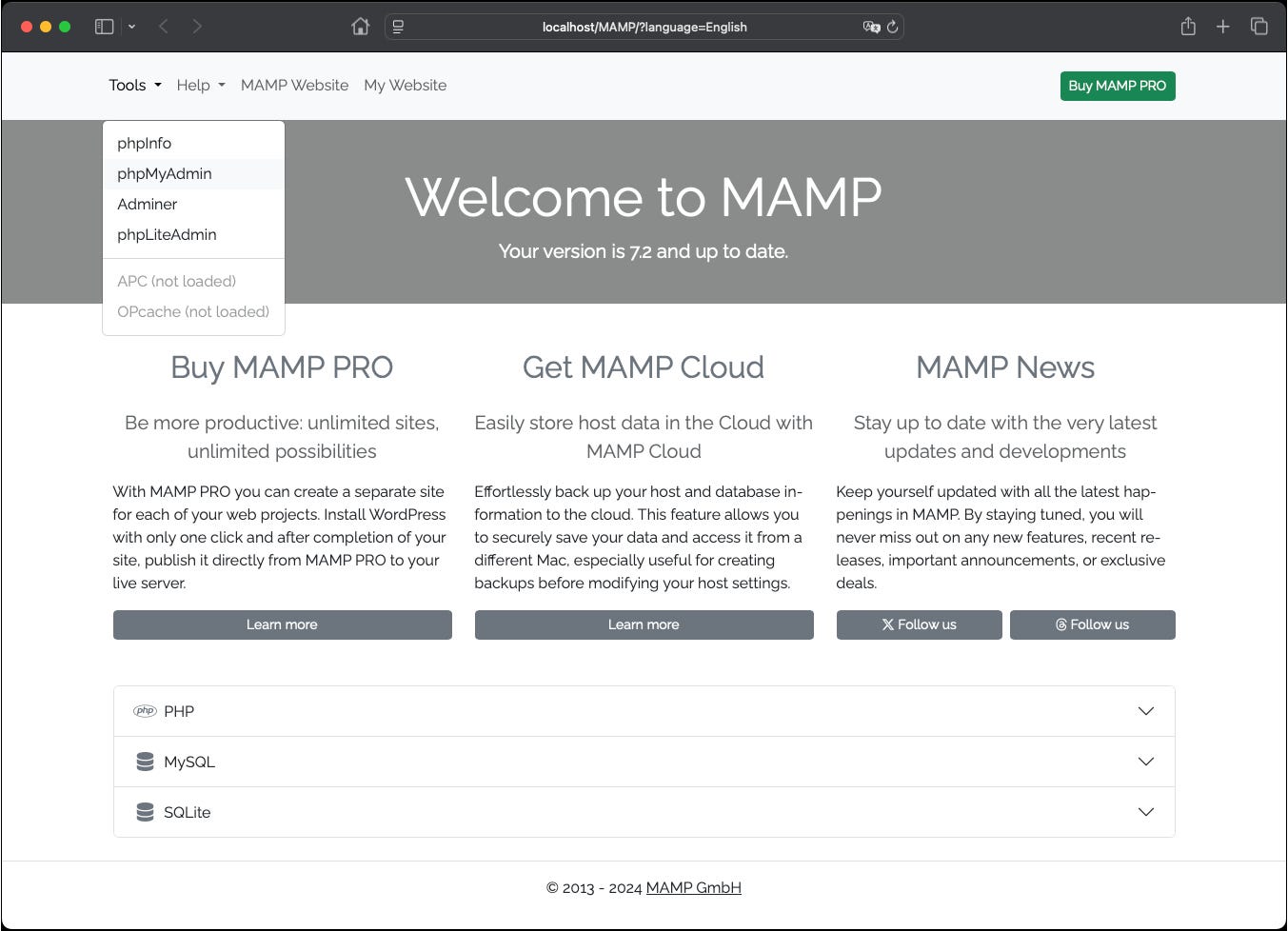Select Adminer from Tools menu
This screenshot has width=1288, height=931.
tap(193, 205)
